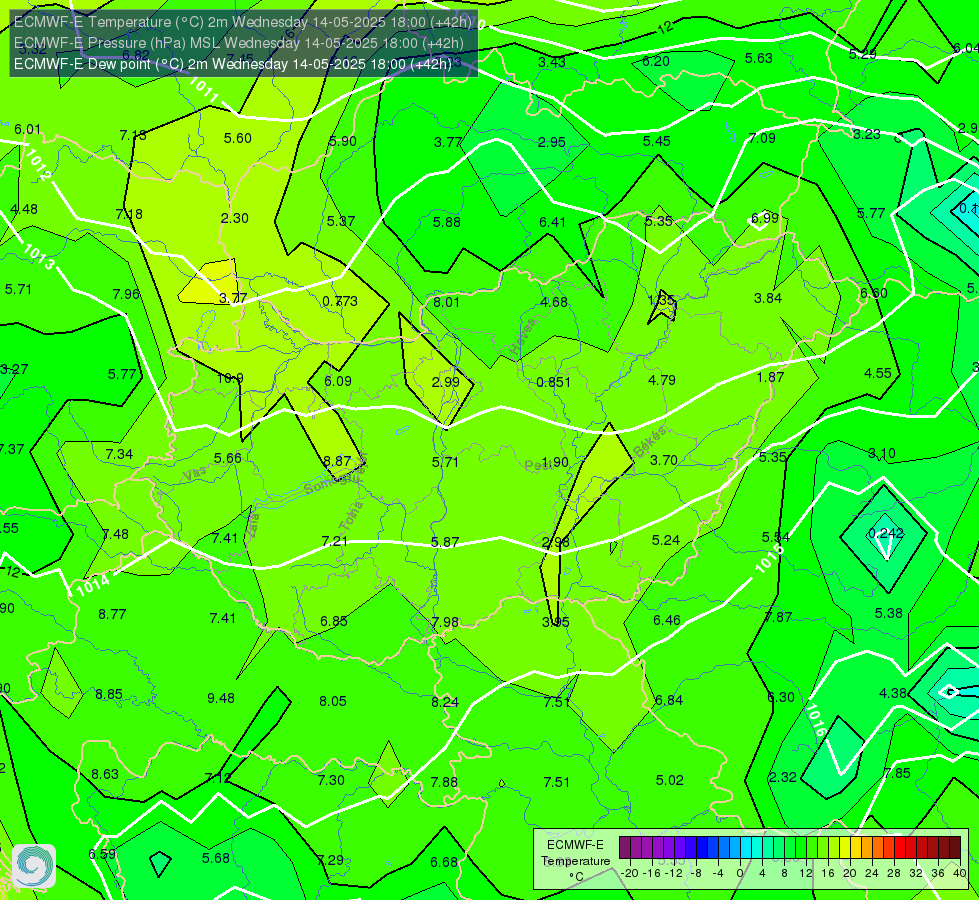The height and width of the screenshot is (900, 979).
Task: Click the dew point value 4.79
Action: point(662,380)
